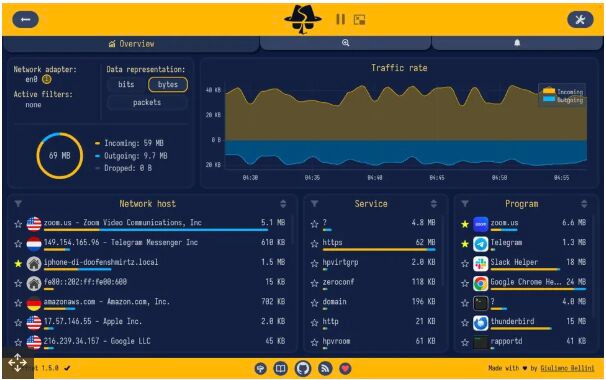The height and width of the screenshot is (380, 606).
Task: Click the Incoming: 59 MB label
Action: point(134,143)
